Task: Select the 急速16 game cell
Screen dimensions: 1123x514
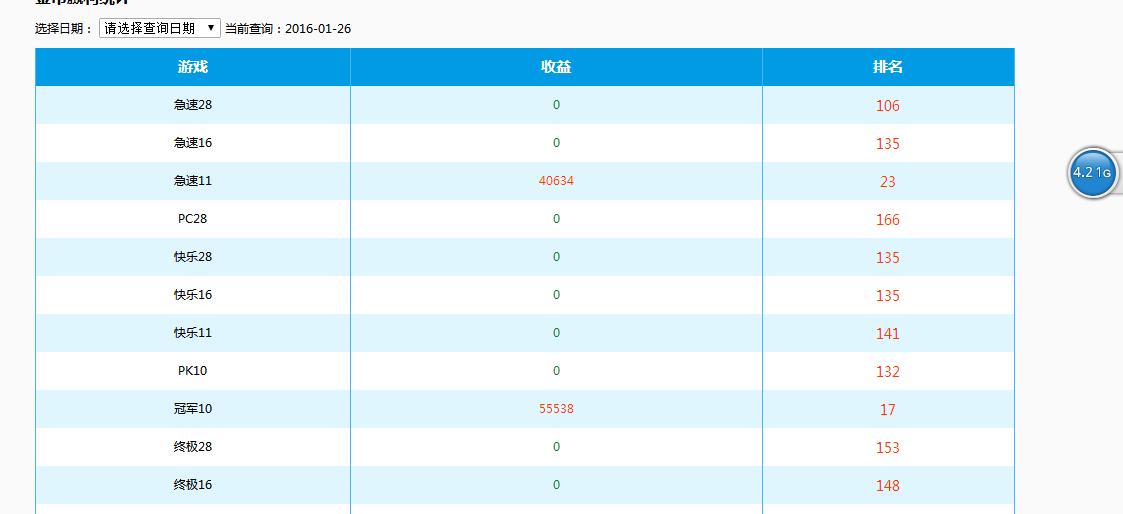Action: (x=193, y=143)
